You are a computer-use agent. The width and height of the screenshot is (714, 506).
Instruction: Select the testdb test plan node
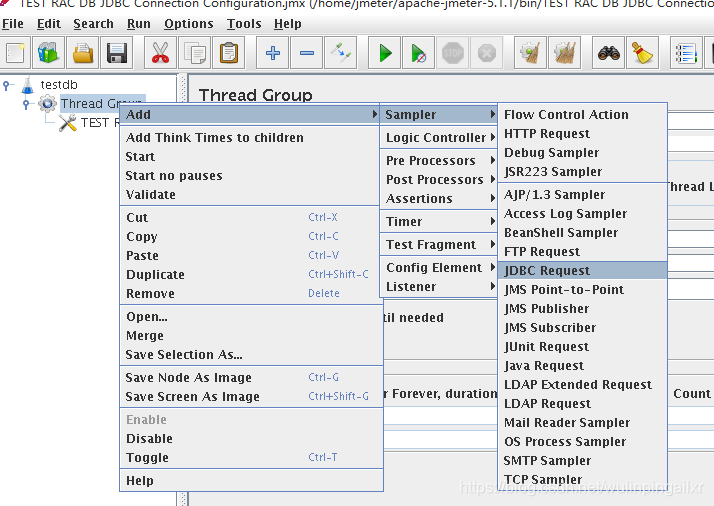[59, 85]
